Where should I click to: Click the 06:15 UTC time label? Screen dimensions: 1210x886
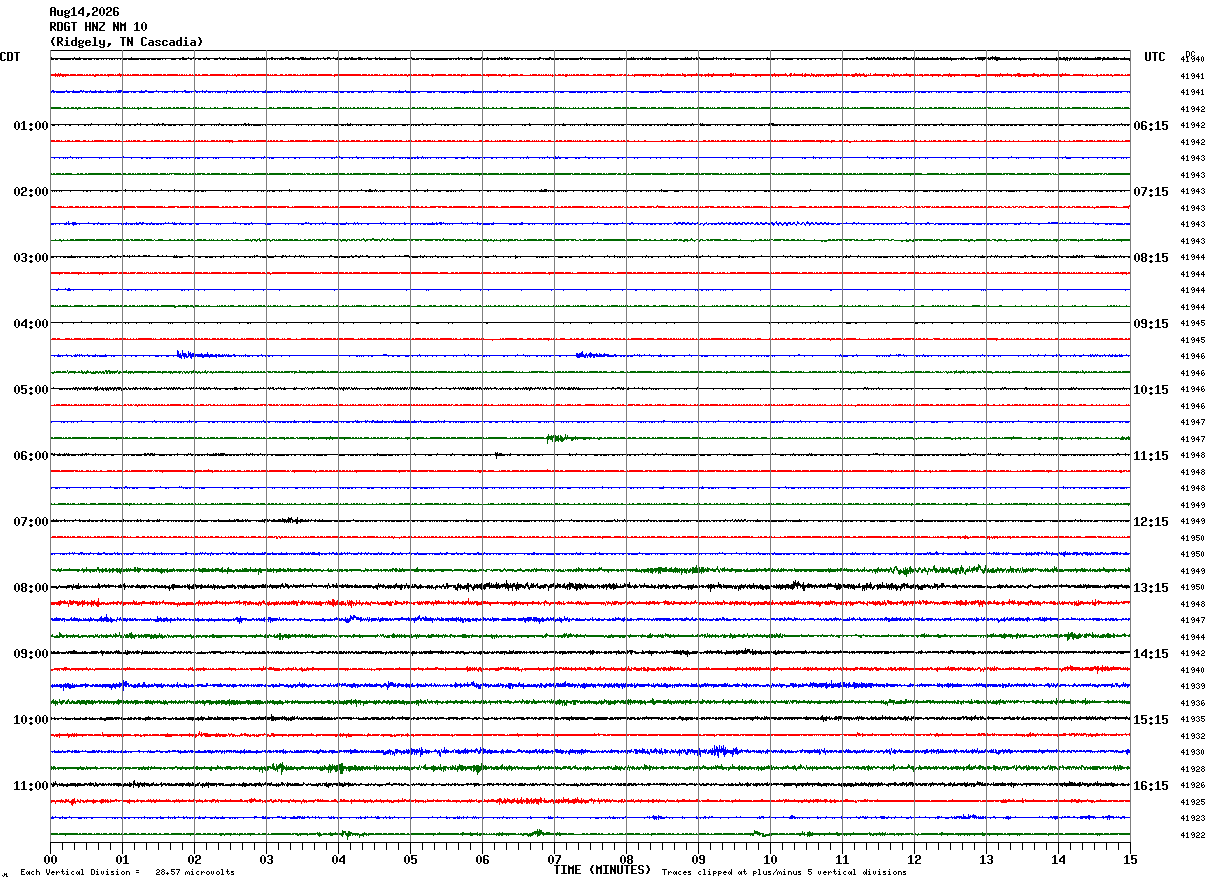pyautogui.click(x=1151, y=126)
